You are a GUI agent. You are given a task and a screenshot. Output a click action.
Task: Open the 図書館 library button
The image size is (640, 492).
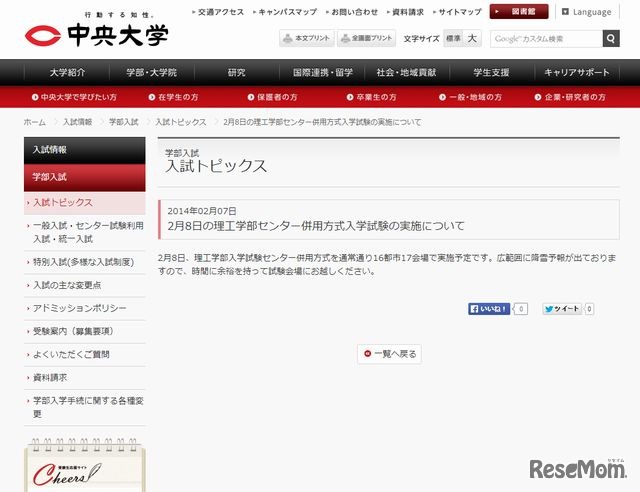[x=519, y=12]
